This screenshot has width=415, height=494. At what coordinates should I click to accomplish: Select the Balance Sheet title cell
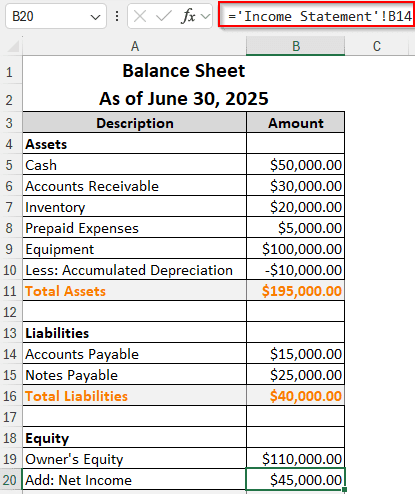click(x=184, y=71)
